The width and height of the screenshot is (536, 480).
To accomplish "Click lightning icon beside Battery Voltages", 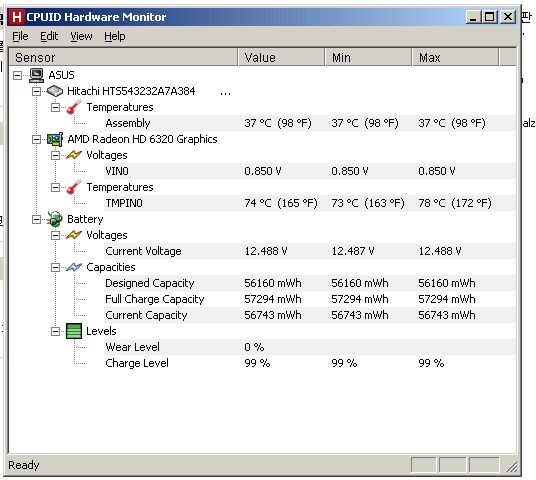I will click(74, 235).
